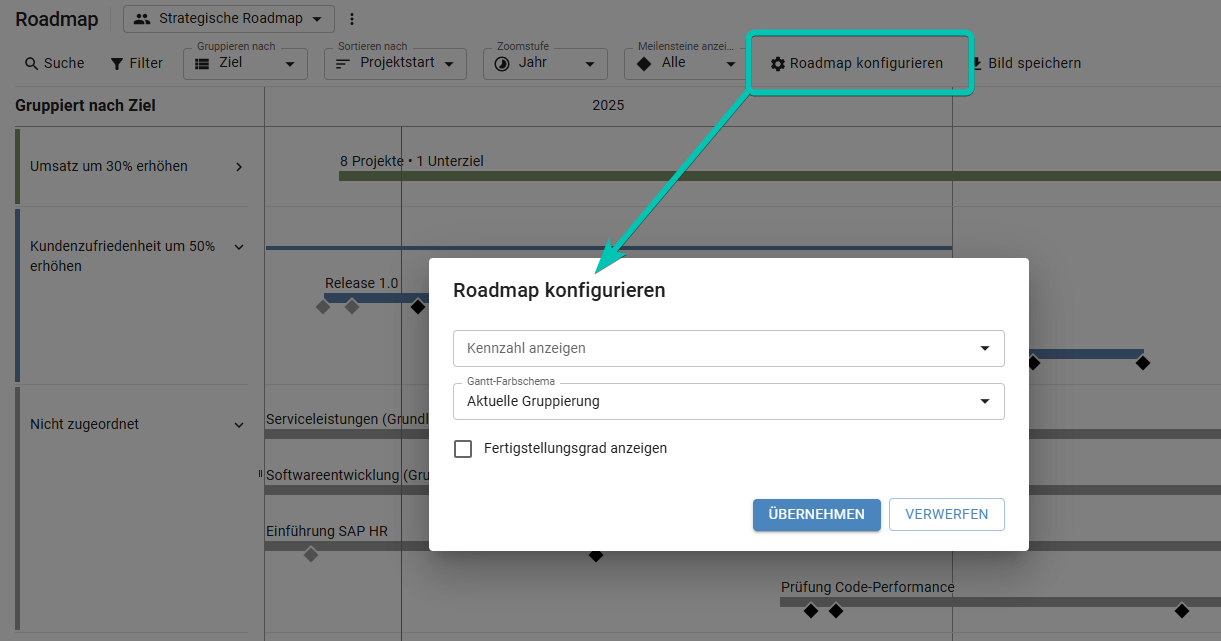Screen dimensions: 1221x641
Task: Open the Sortieren nach Projektstart dropdown
Action: (x=396, y=63)
